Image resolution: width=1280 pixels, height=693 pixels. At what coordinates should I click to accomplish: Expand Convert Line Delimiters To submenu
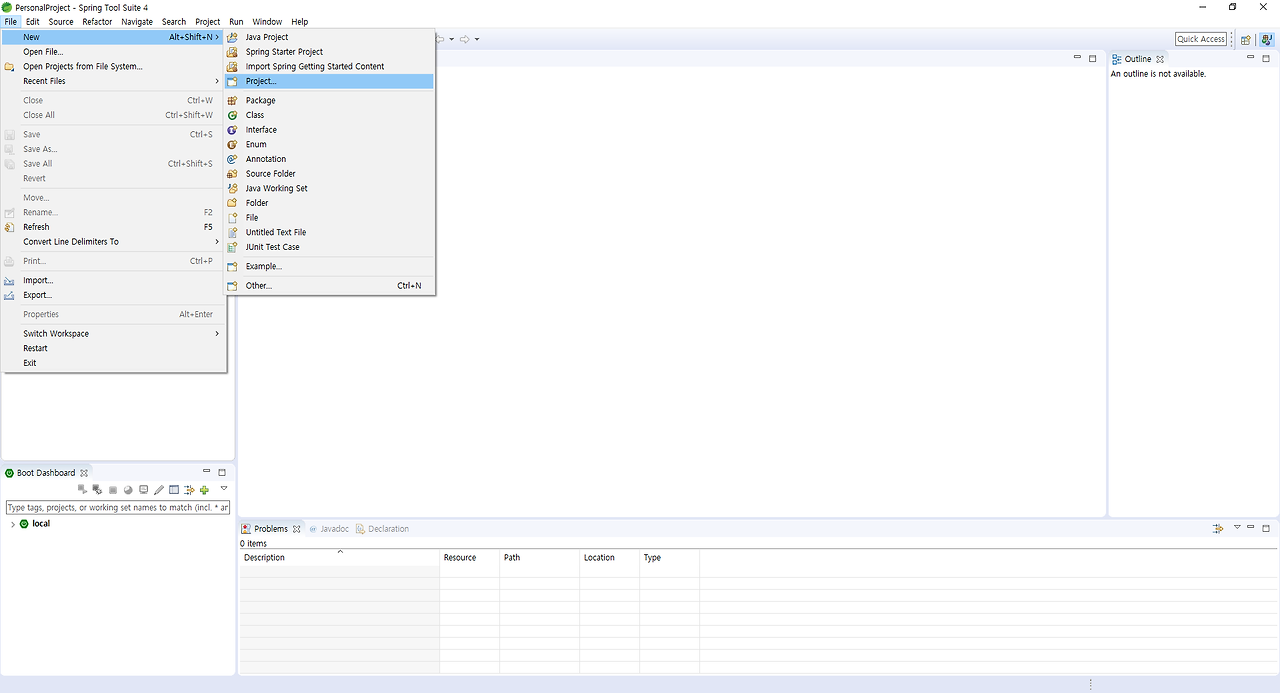tap(114, 242)
